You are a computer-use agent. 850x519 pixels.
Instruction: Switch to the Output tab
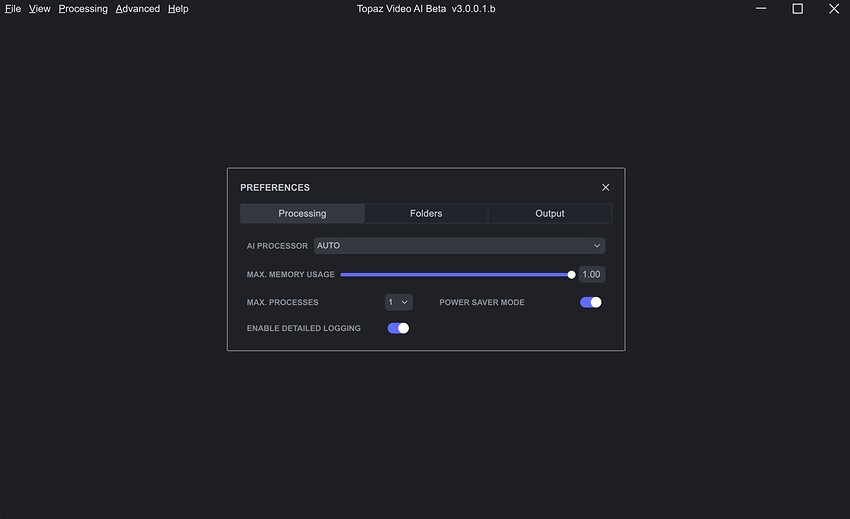tap(550, 214)
